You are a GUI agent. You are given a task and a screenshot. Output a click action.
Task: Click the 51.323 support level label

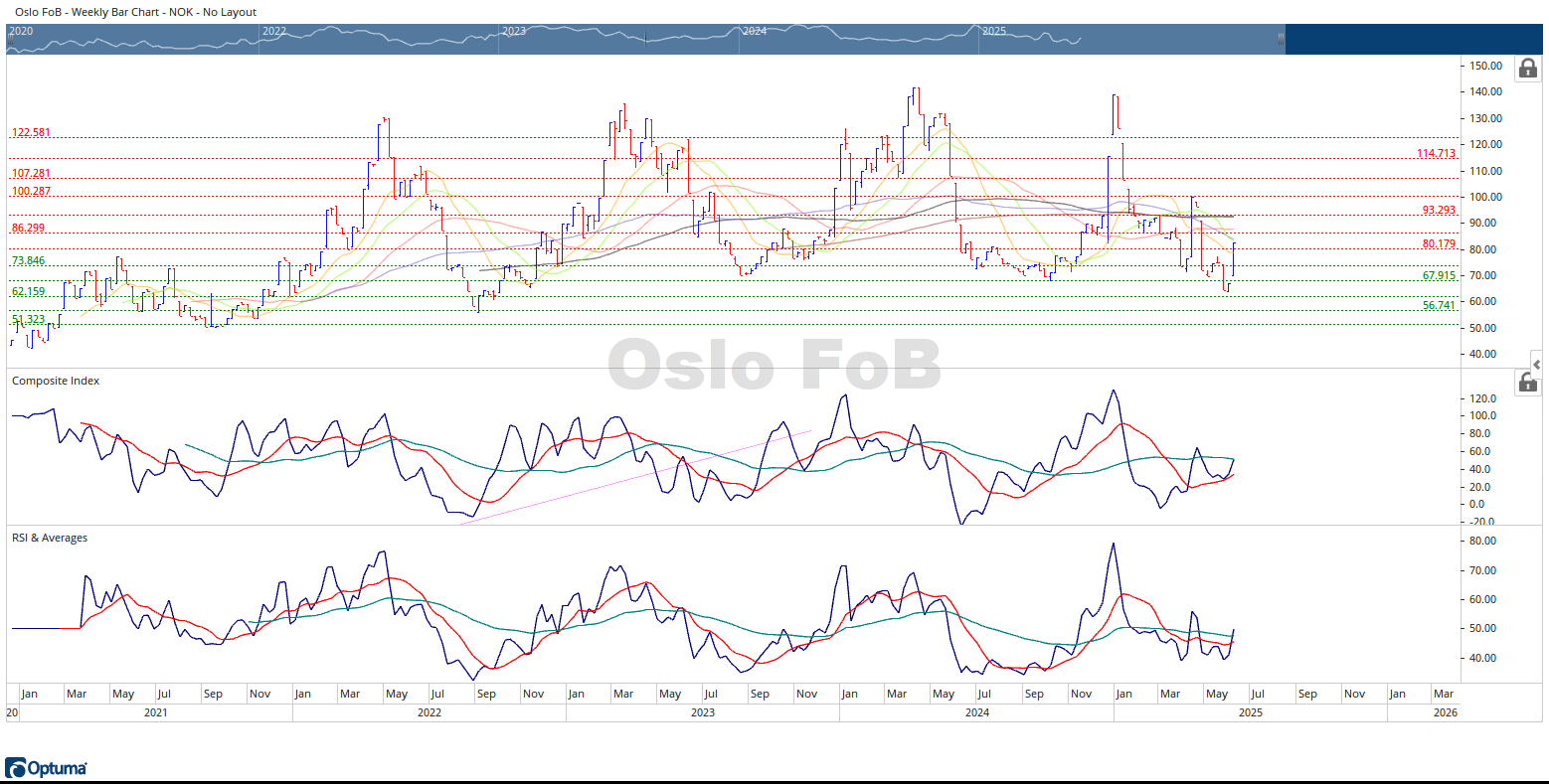28,320
